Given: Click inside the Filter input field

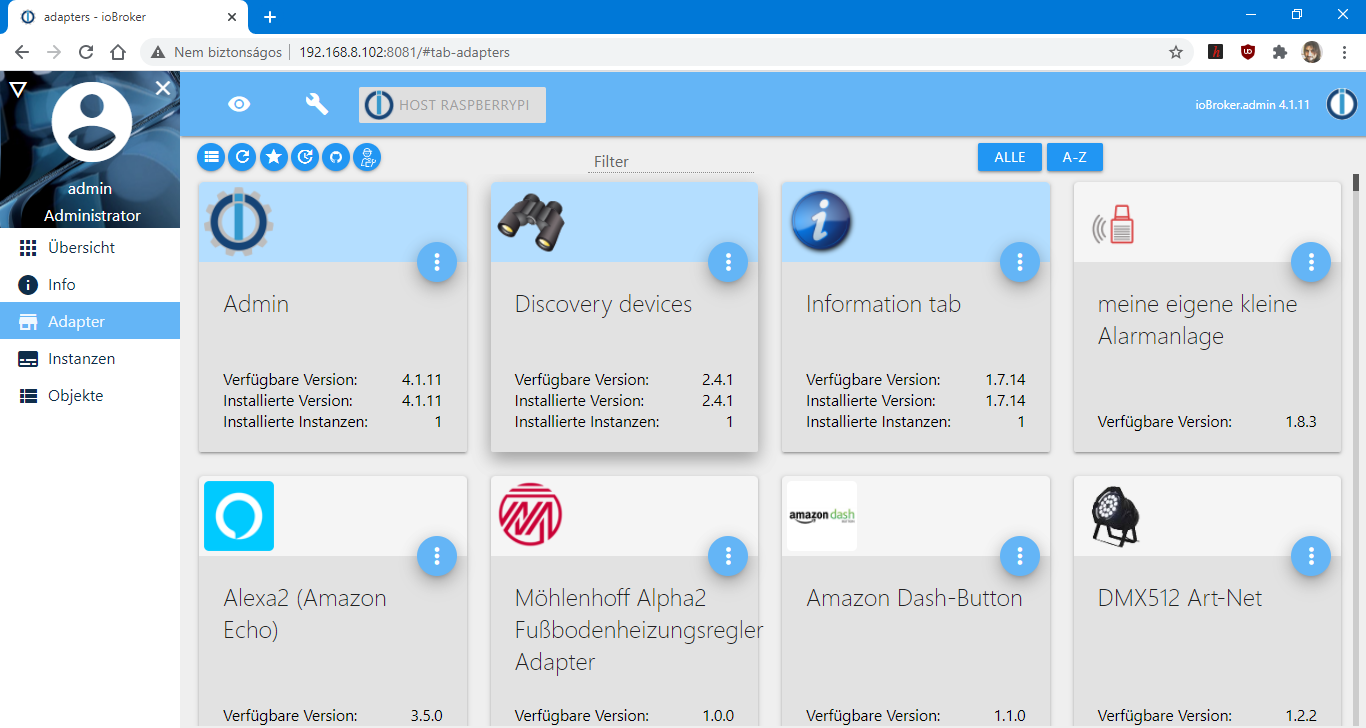Looking at the screenshot, I should click(x=670, y=161).
